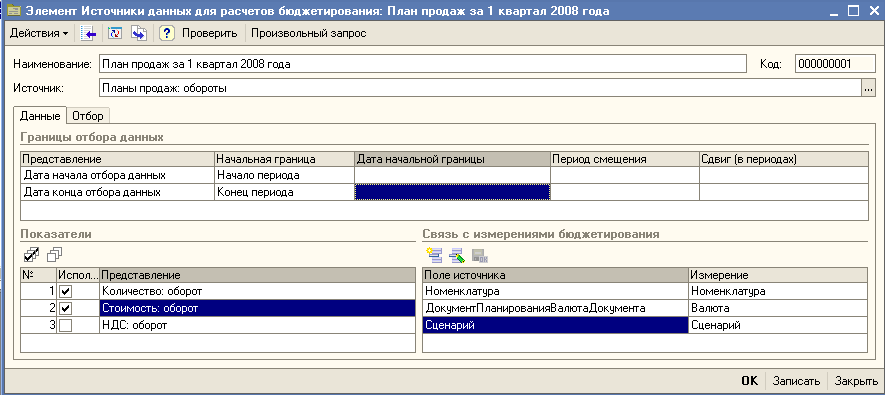The image size is (885, 395).
Task: Toggle checkbox for Количество: оборот
Action: click(x=66, y=292)
